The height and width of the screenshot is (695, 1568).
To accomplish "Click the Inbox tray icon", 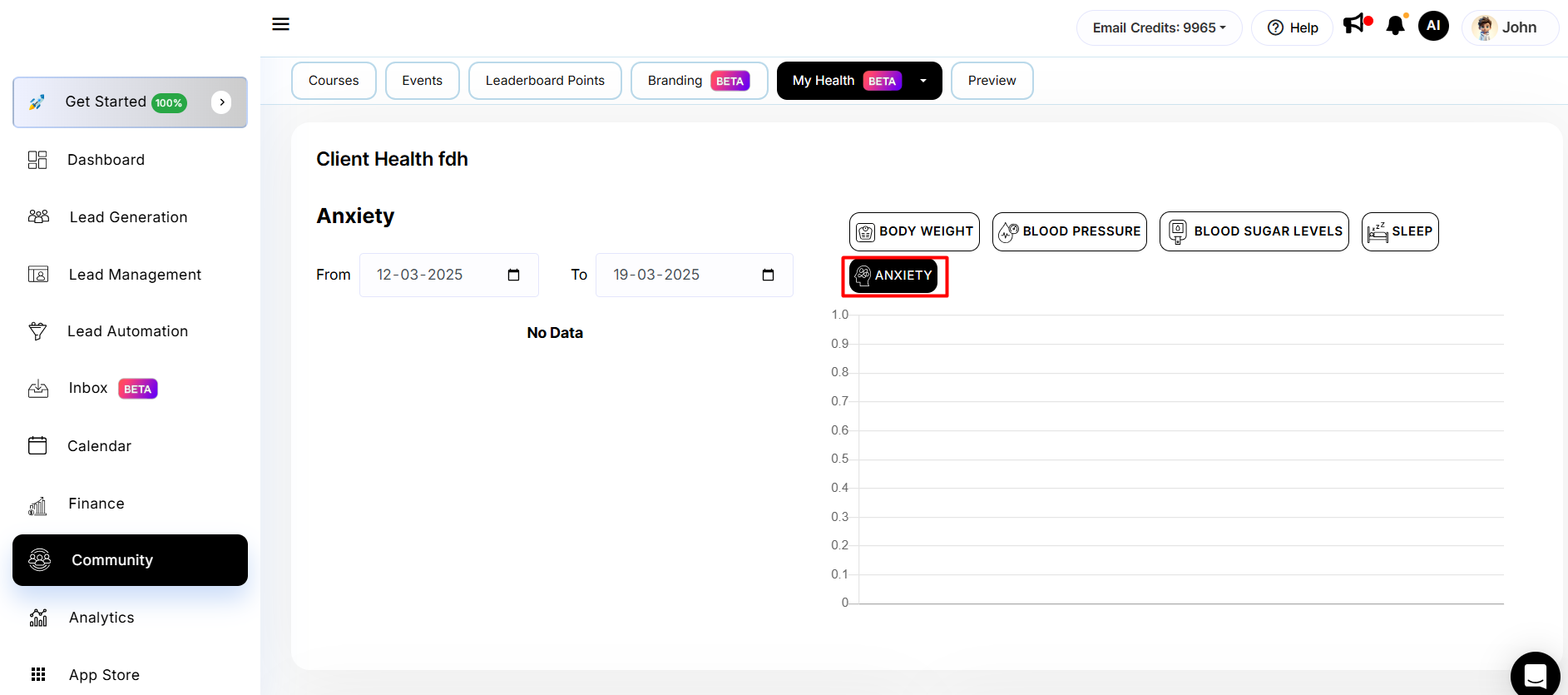I will (x=38, y=389).
